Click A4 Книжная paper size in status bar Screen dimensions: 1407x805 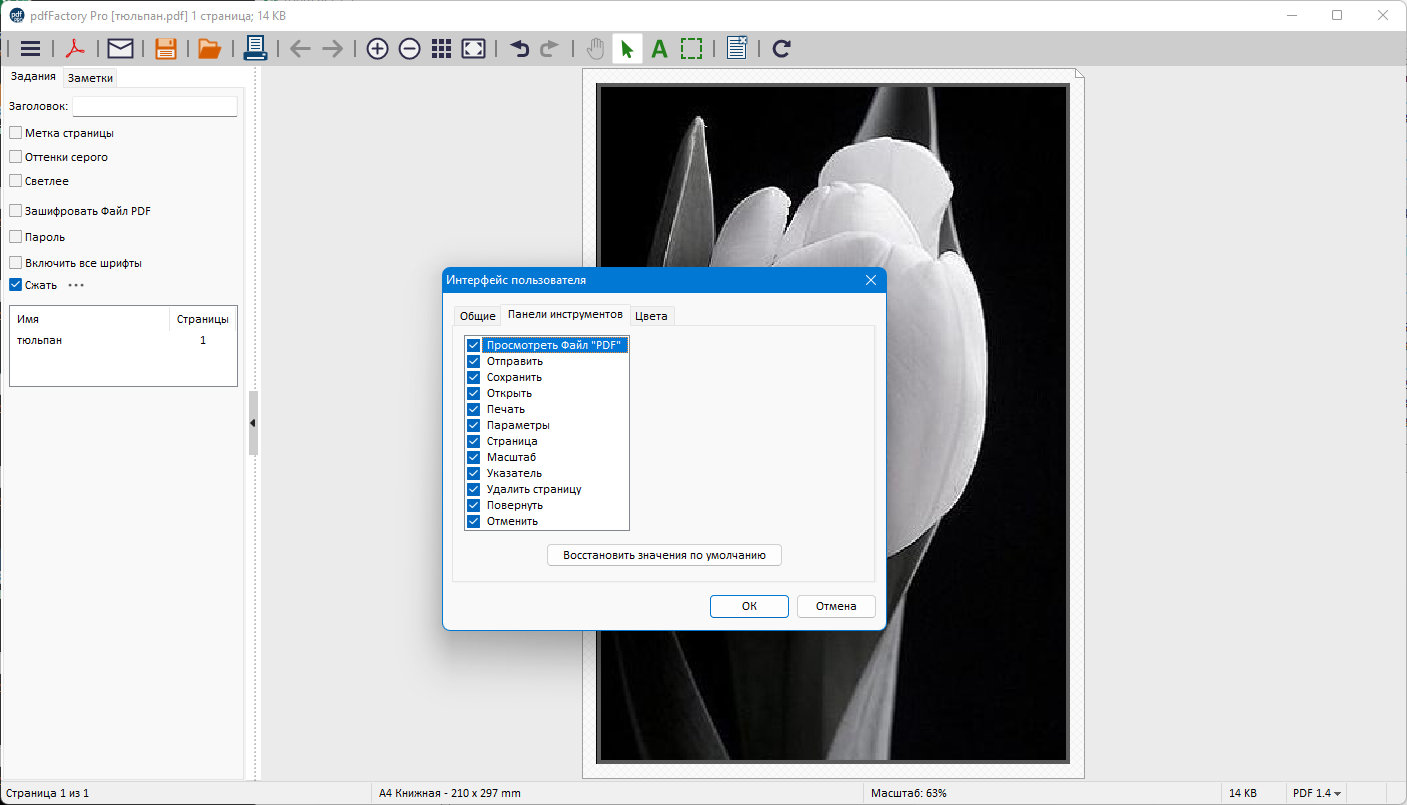coord(450,793)
